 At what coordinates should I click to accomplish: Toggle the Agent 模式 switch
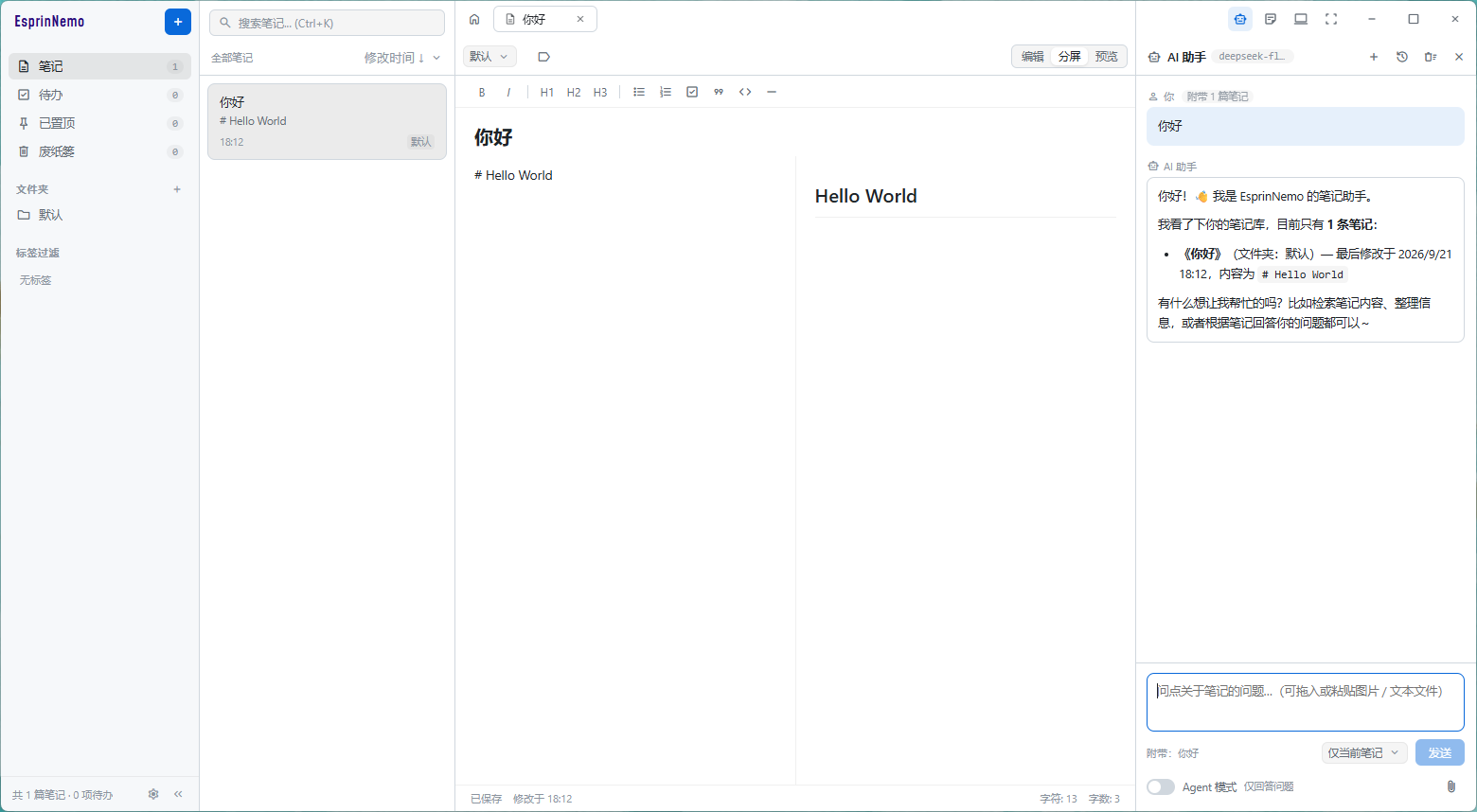1161,786
